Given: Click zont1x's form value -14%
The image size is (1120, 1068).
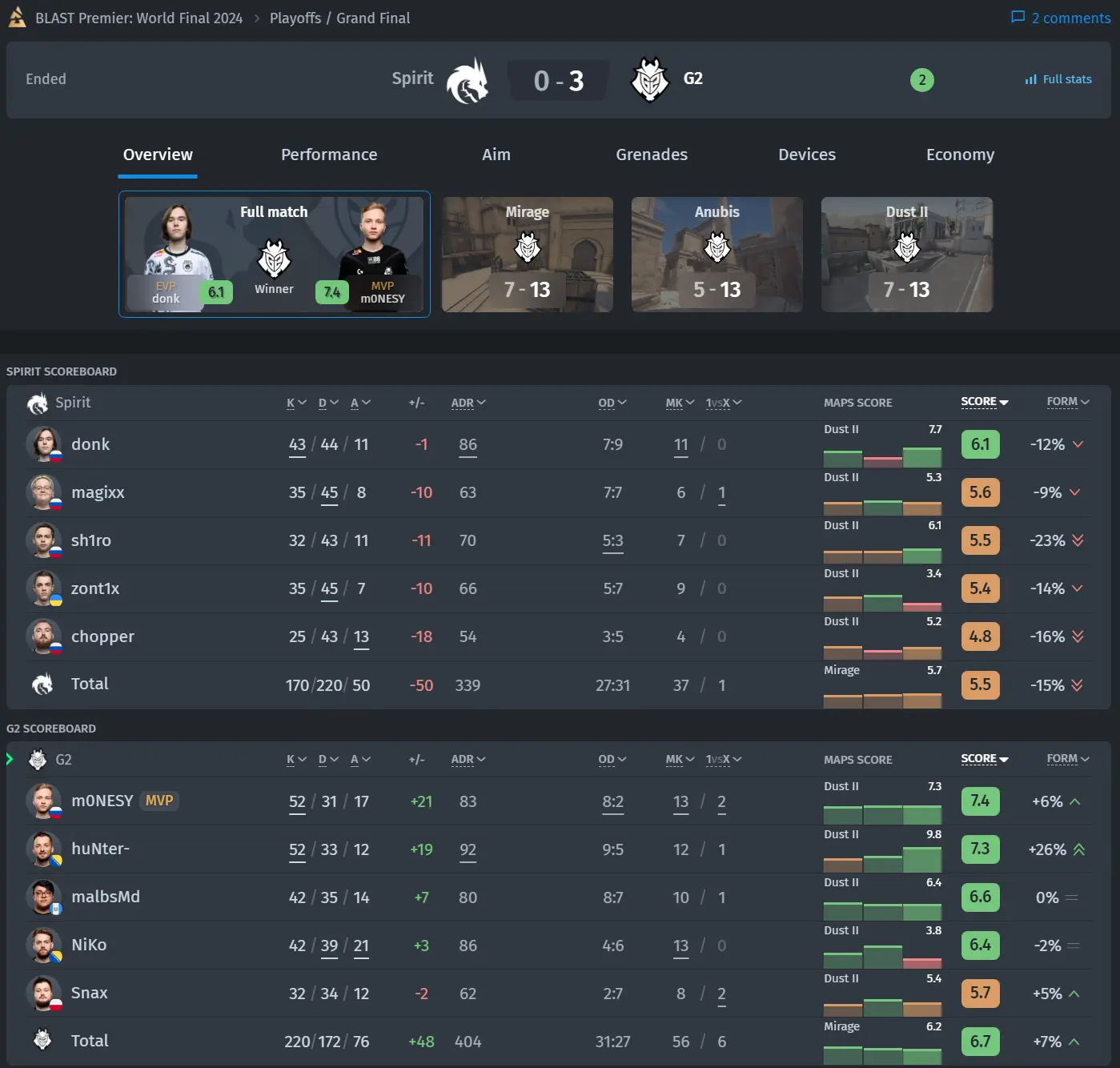Looking at the screenshot, I should pyautogui.click(x=1047, y=588).
